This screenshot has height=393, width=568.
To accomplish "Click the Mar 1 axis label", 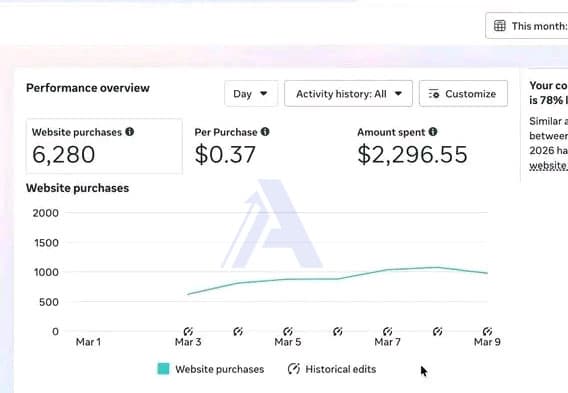I will point(88,342).
